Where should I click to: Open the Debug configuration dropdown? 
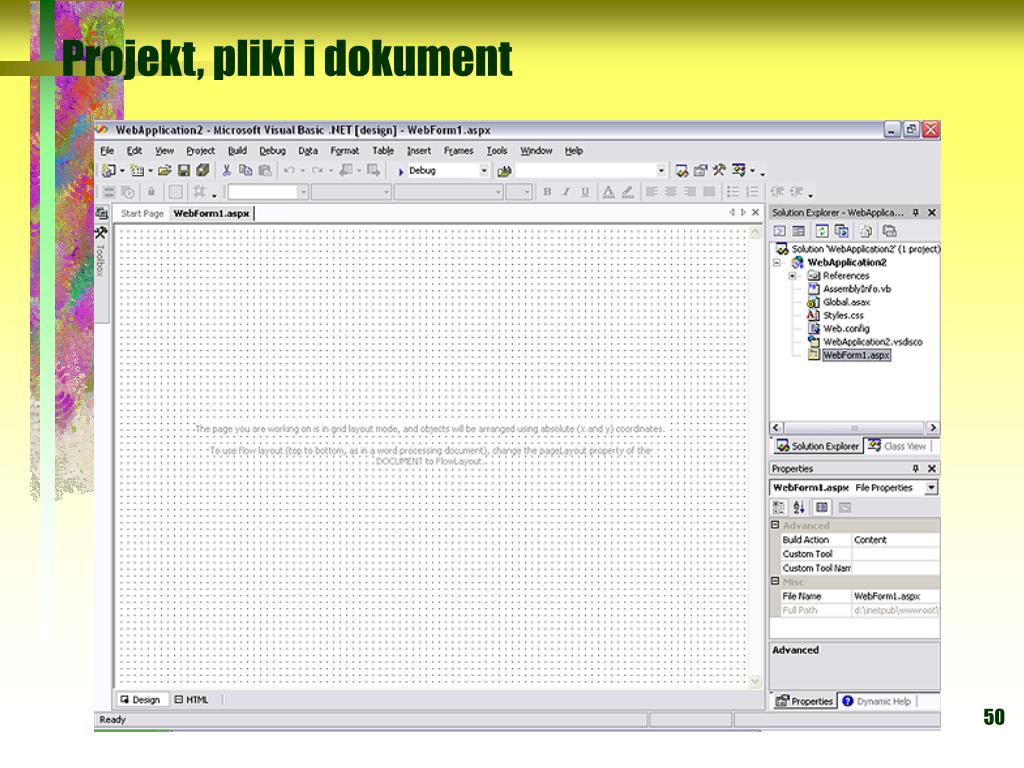click(484, 171)
